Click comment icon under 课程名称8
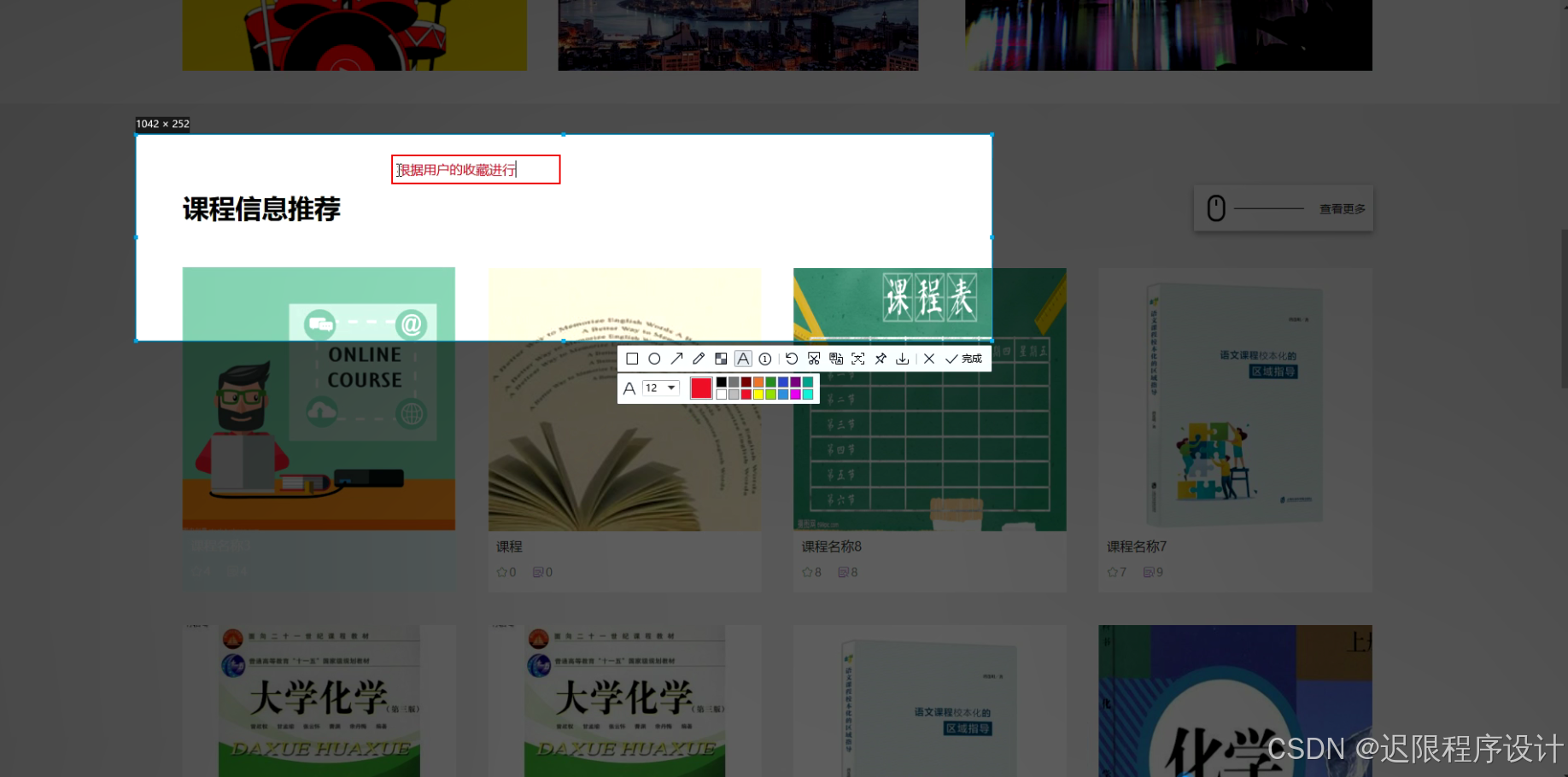 [843, 572]
